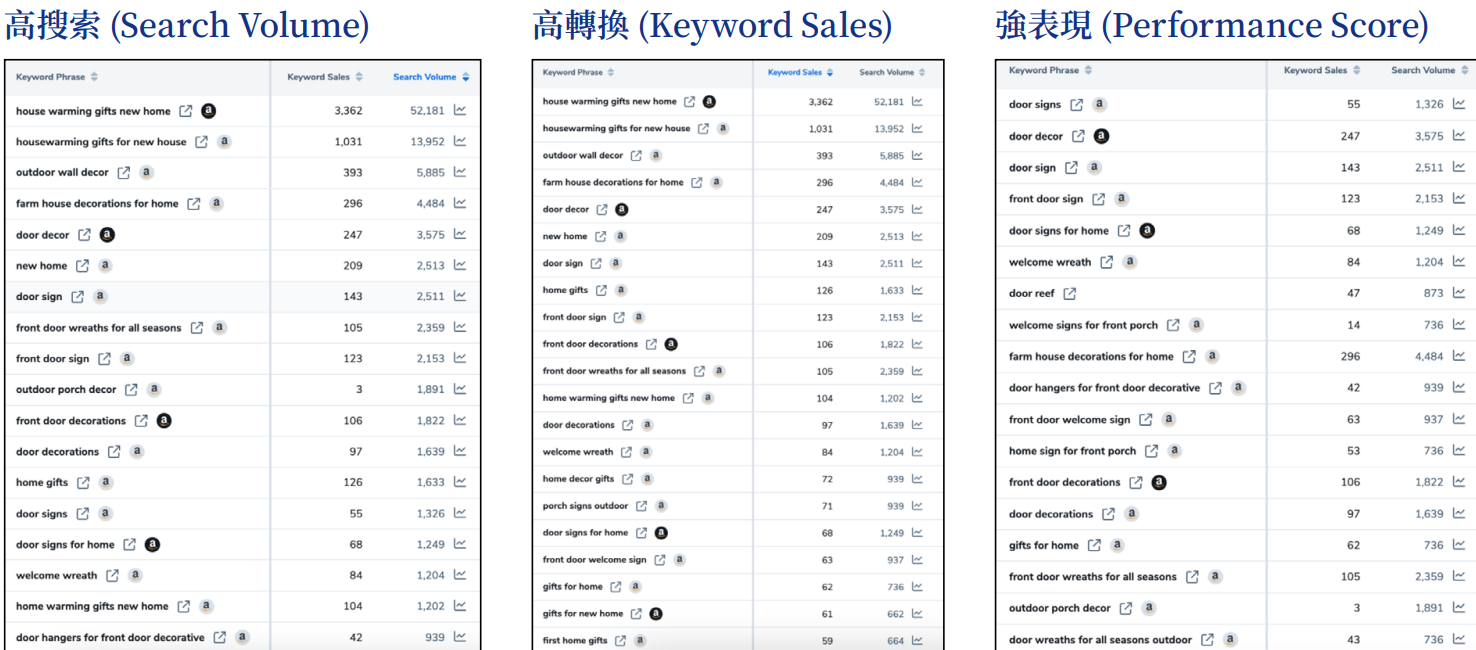
Task: Click trend chart icon for 'gifts for new home'
Action: point(917,614)
